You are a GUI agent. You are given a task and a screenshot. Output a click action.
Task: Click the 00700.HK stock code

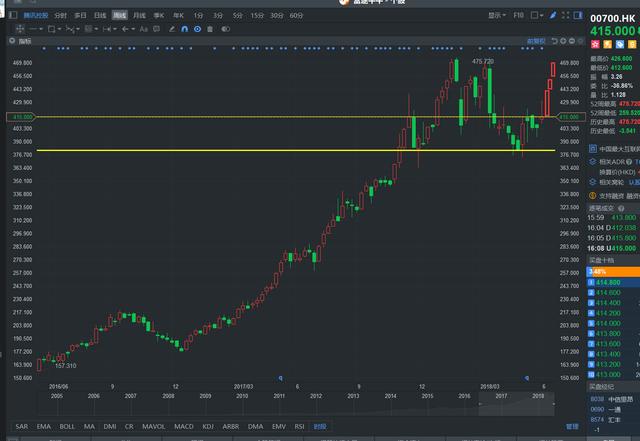(613, 18)
